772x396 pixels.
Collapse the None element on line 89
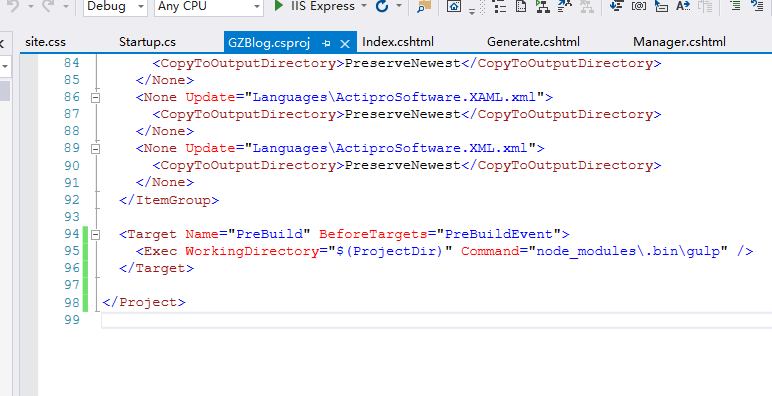click(96, 148)
